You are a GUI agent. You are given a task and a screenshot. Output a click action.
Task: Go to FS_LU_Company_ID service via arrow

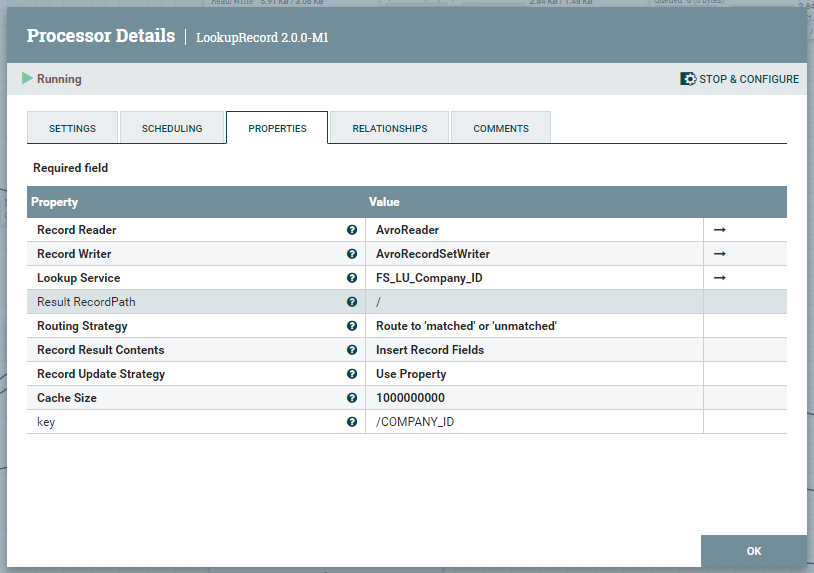click(720, 278)
